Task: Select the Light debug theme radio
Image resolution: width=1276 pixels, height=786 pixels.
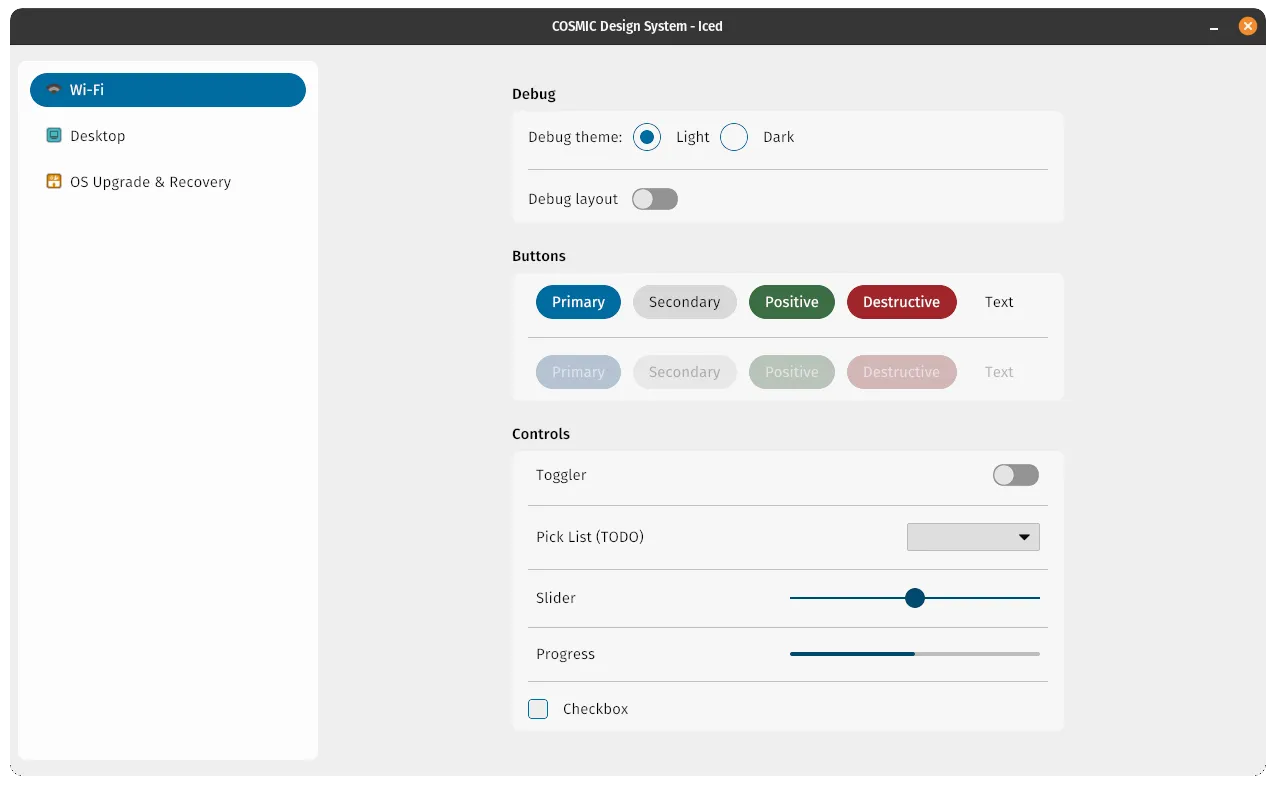Action: (647, 137)
